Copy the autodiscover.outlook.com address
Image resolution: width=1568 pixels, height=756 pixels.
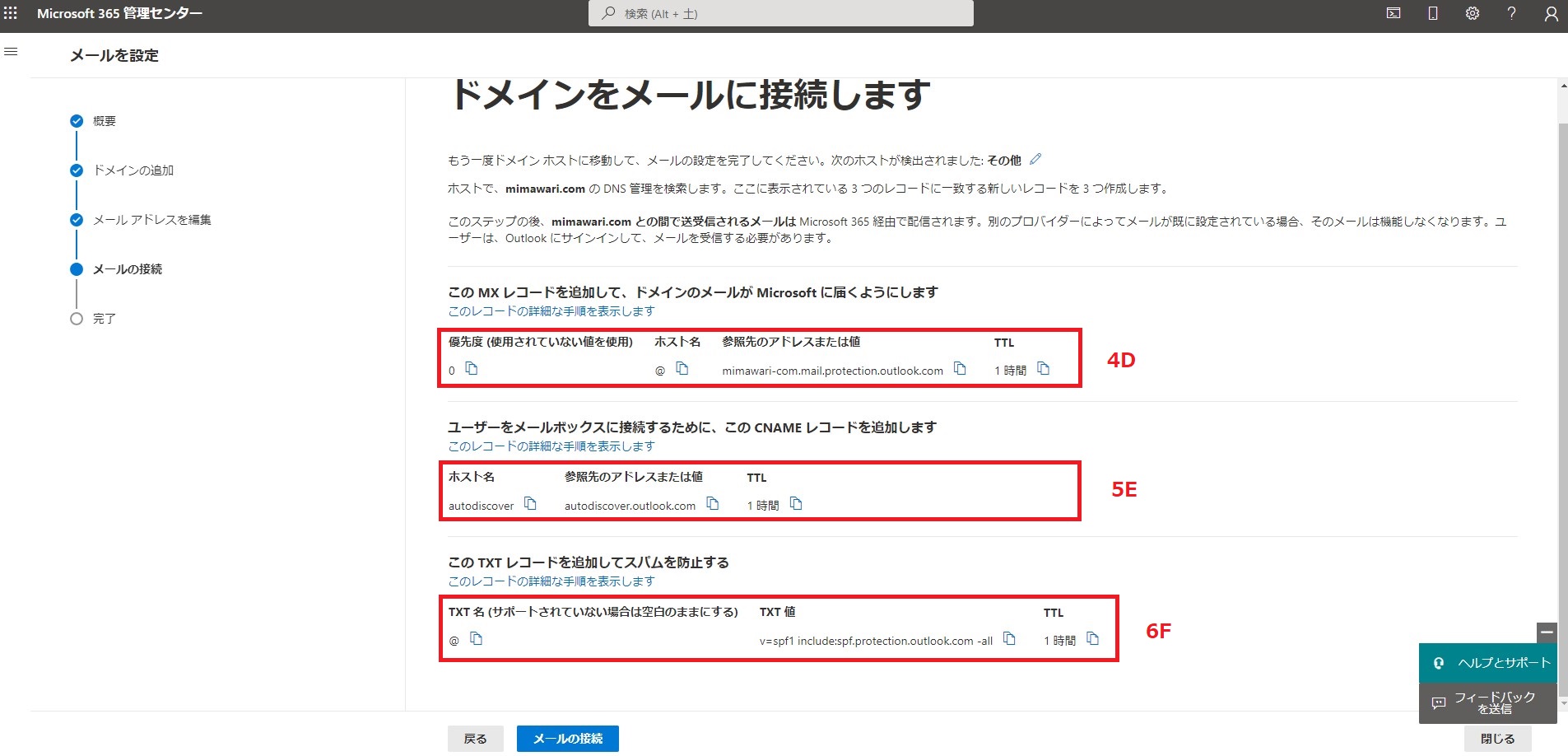tap(713, 503)
